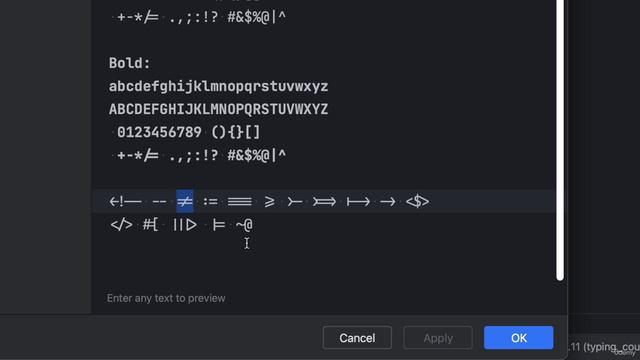Image resolution: width=640 pixels, height=360 pixels.
Task: Click the highlighted not-equal ligature
Action: point(185,201)
